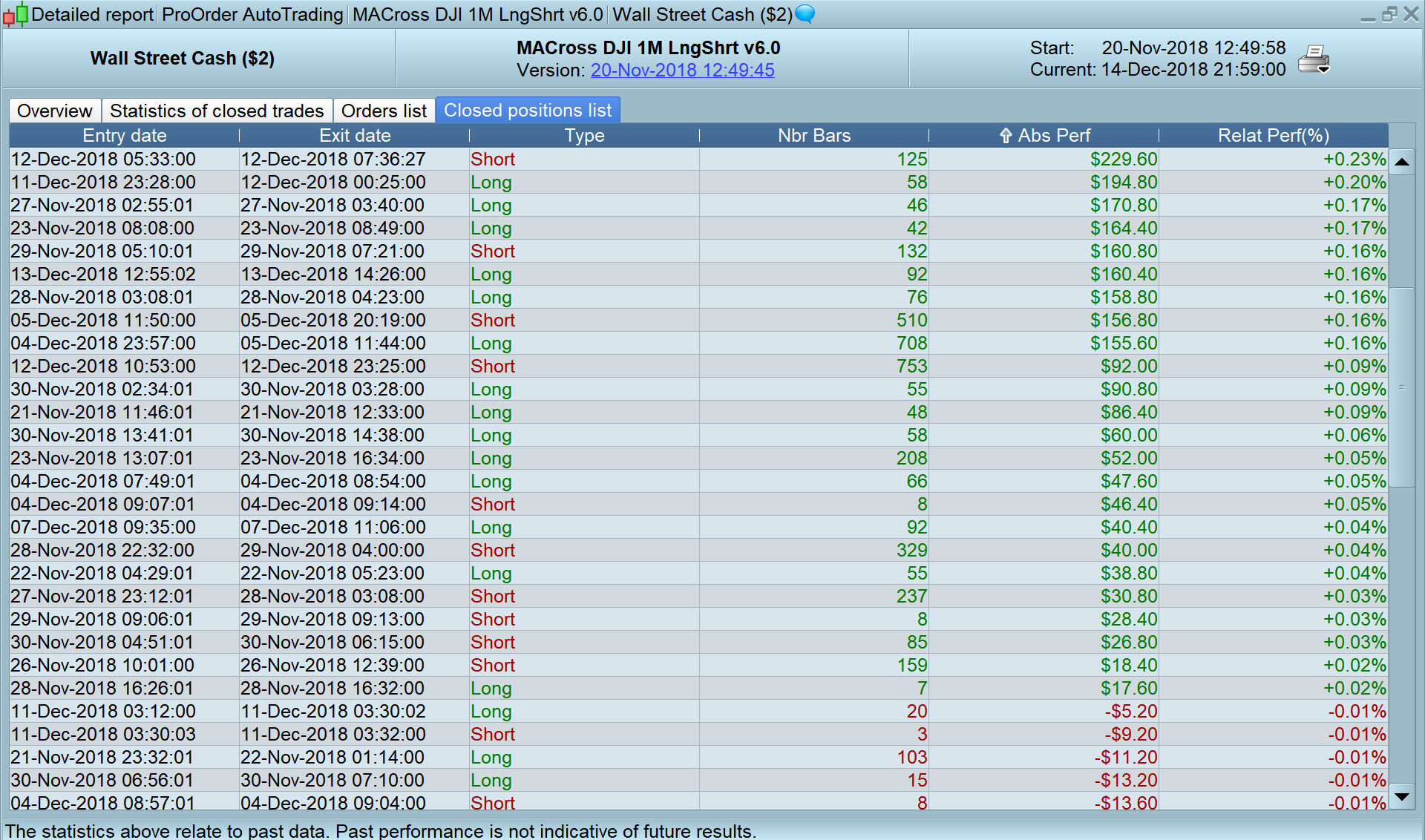Click the printer icon
Viewport: 1425px width, 840px height.
tap(1313, 59)
